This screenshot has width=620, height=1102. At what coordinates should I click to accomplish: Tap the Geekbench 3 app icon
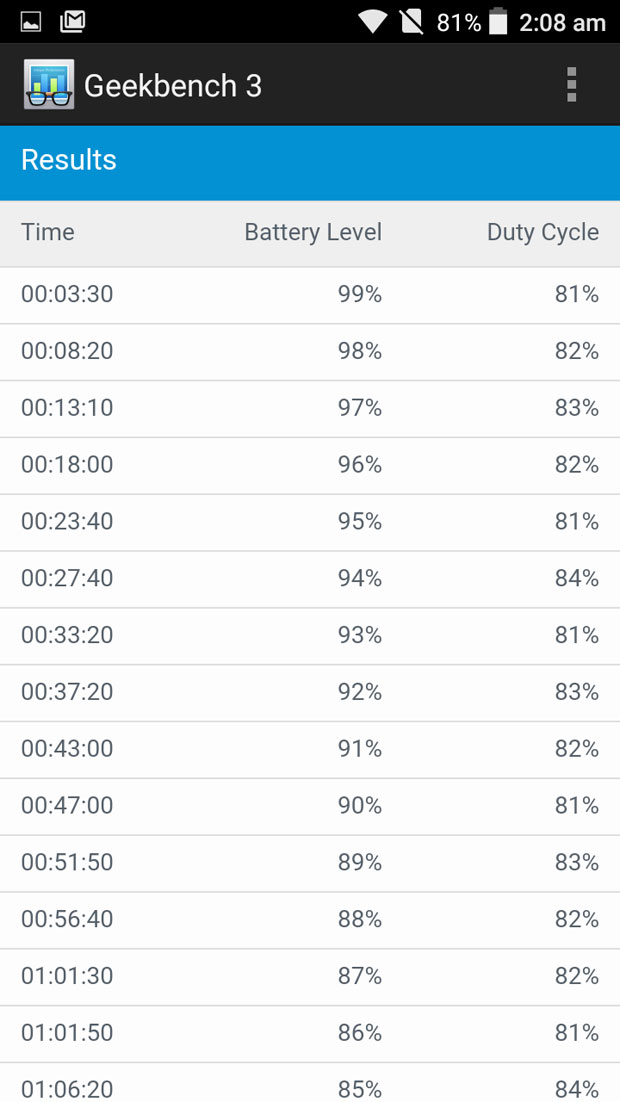[49, 84]
